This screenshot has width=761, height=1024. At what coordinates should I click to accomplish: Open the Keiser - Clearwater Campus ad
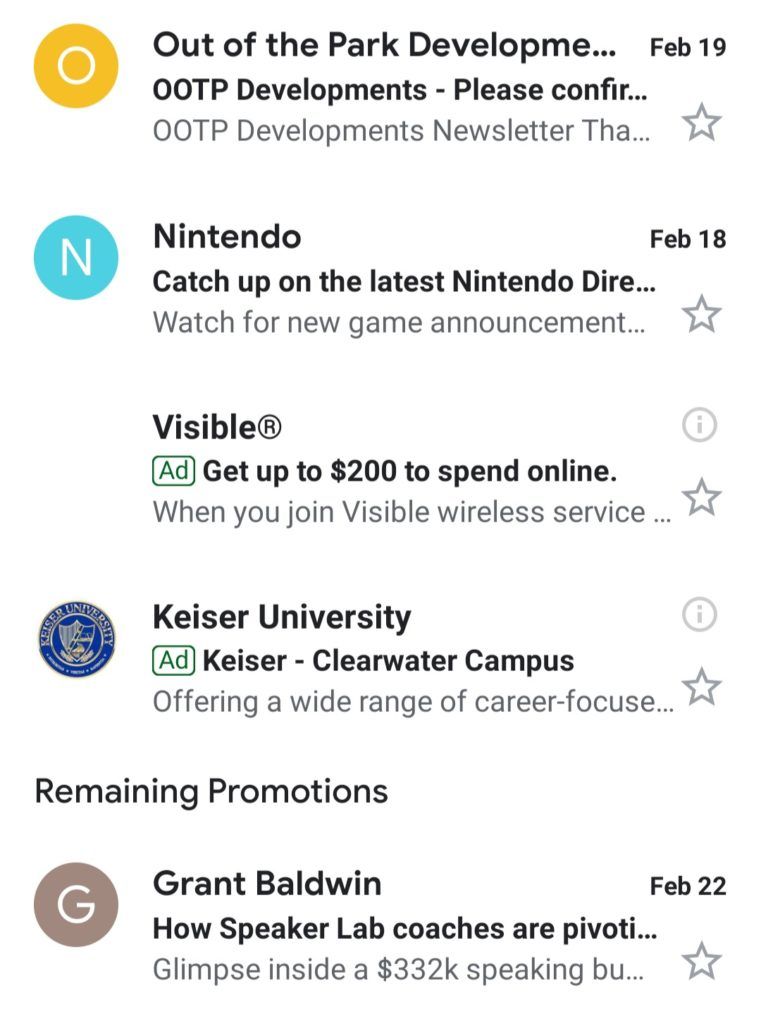point(388,661)
